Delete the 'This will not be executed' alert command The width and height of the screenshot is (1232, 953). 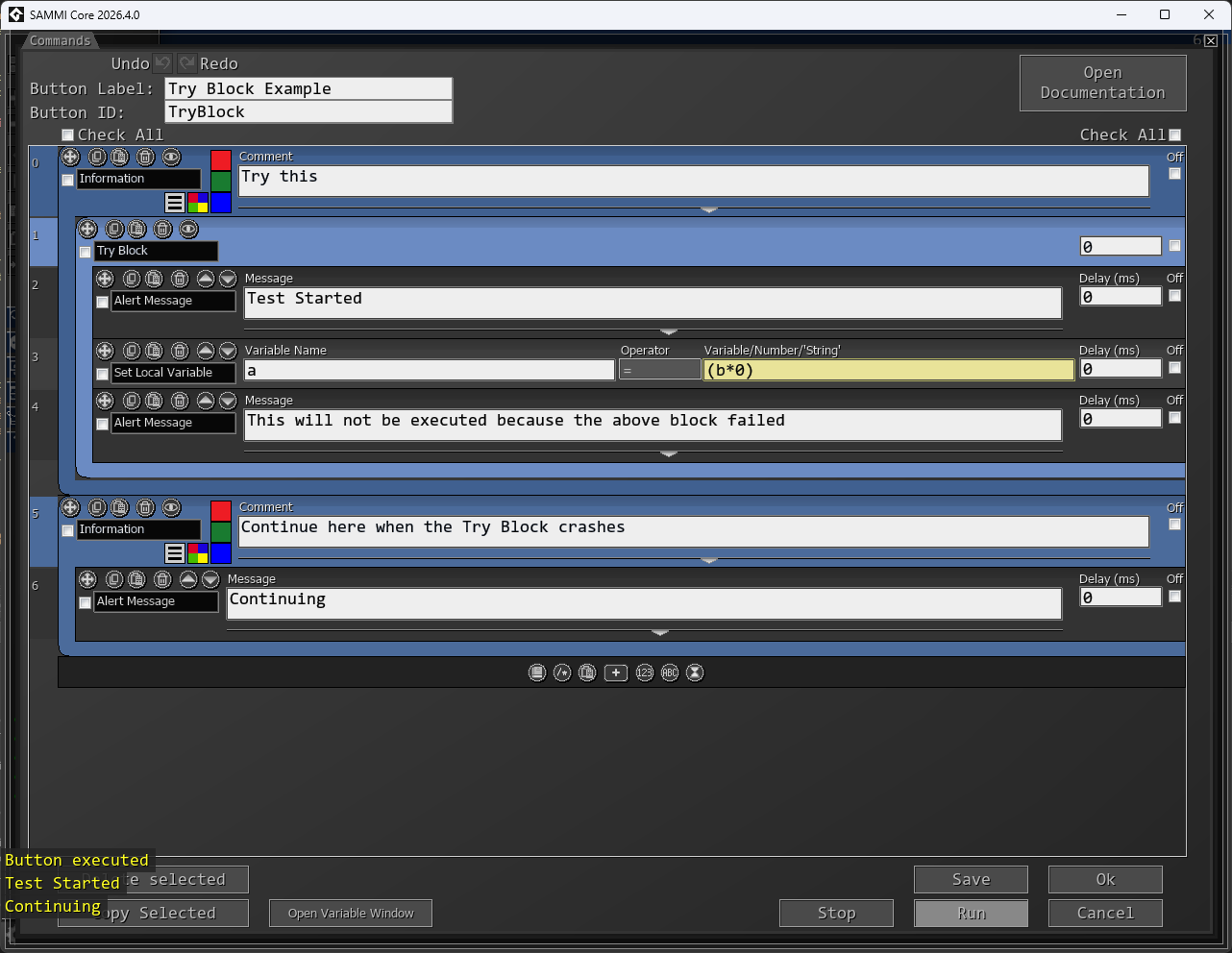point(180,401)
